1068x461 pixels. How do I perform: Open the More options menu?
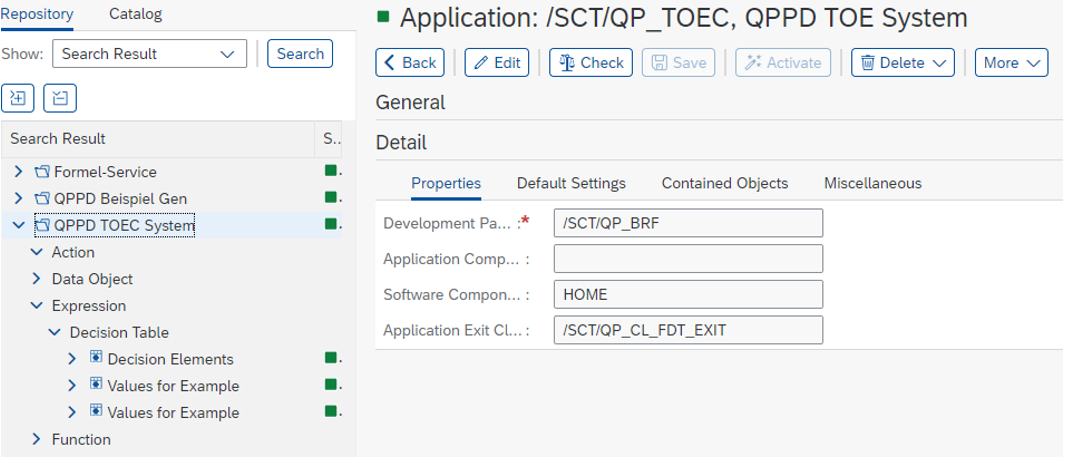click(x=1010, y=62)
